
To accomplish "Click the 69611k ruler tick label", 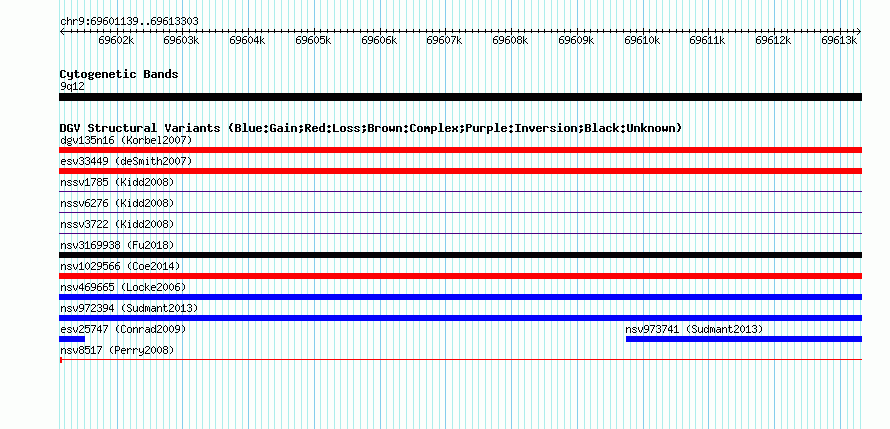I will point(707,40).
